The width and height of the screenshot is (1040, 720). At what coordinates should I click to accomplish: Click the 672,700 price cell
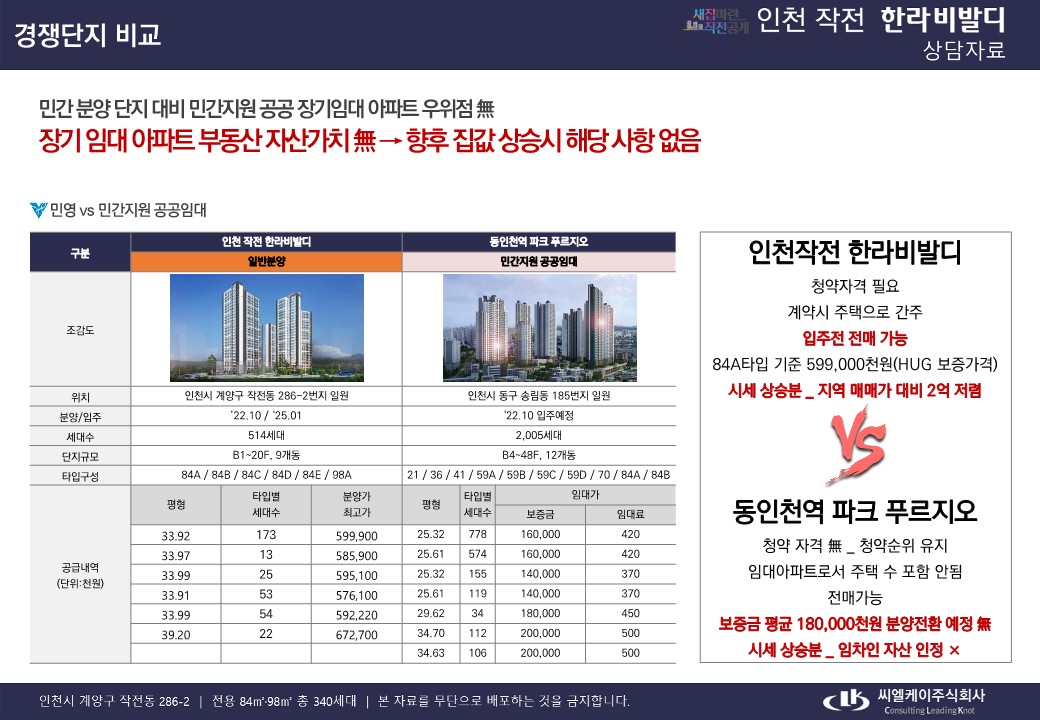click(357, 635)
